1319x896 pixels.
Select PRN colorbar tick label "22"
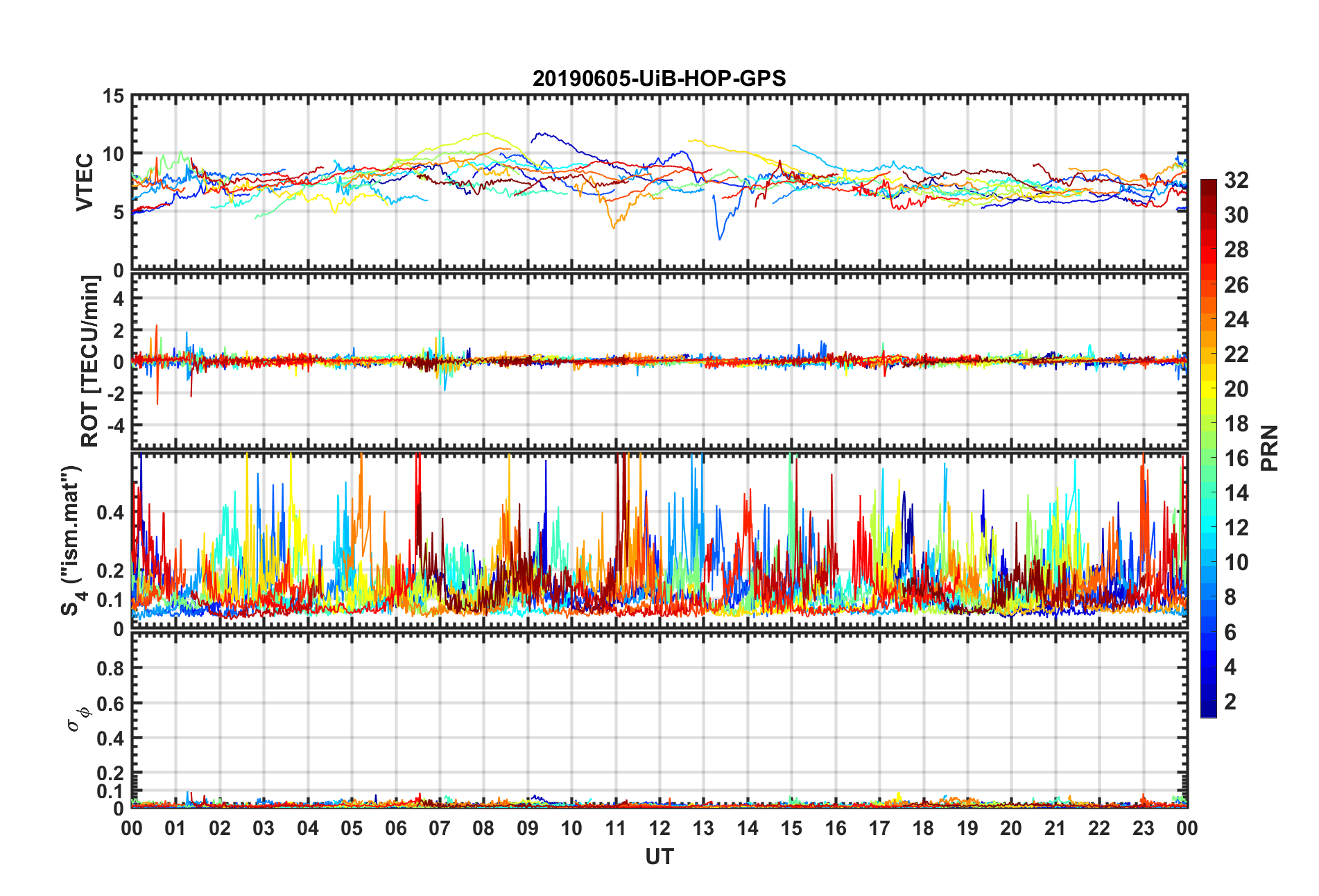click(x=1236, y=354)
